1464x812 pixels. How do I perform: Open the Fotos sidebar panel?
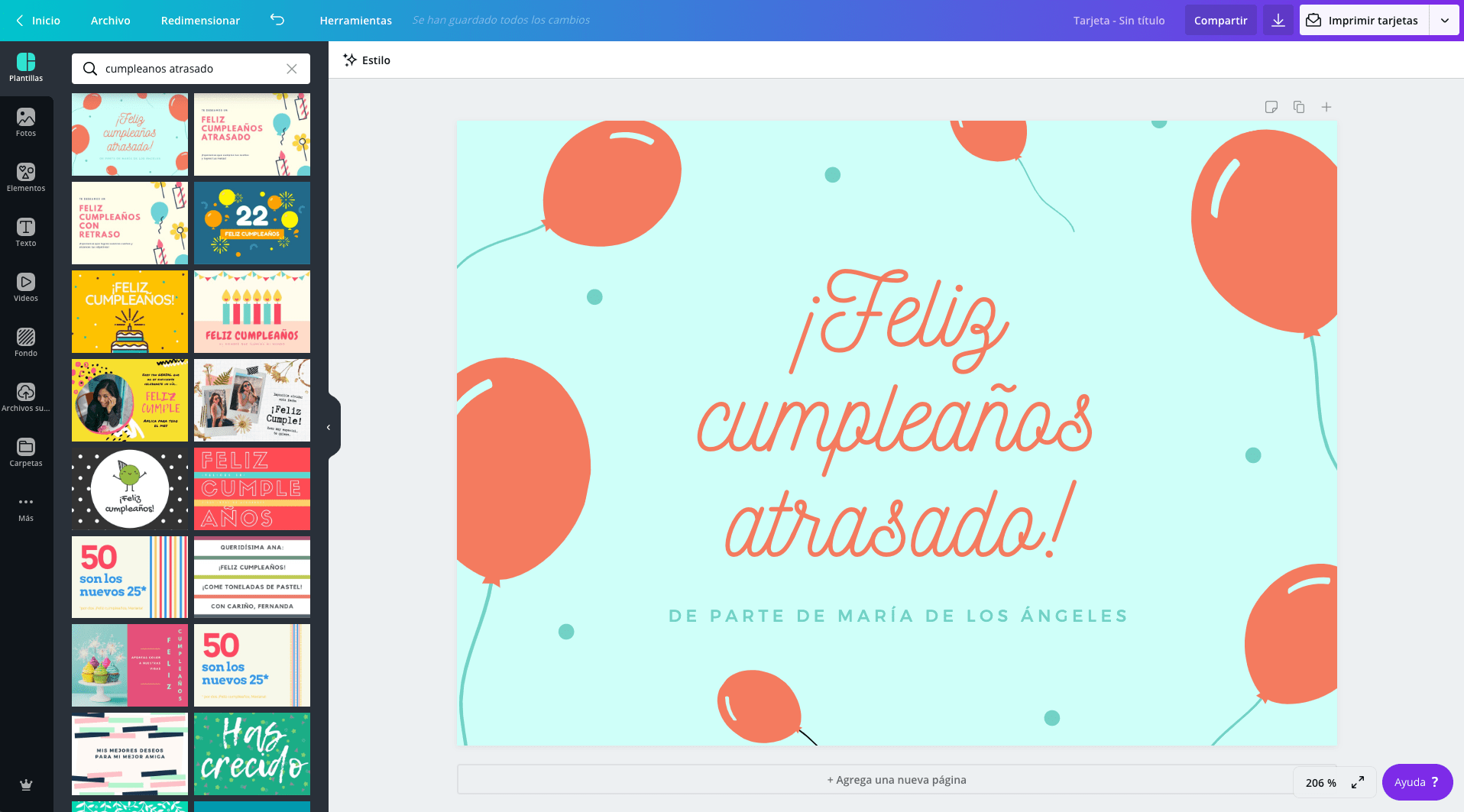tap(26, 123)
